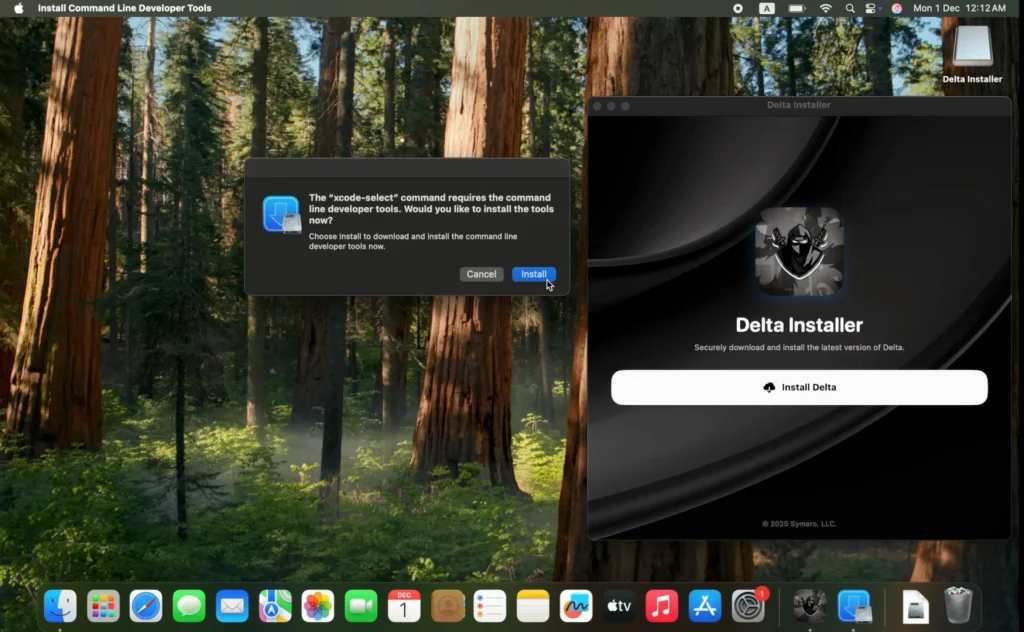The width and height of the screenshot is (1024, 632).
Task: Open the Trash from the Dock
Action: pos(958,605)
